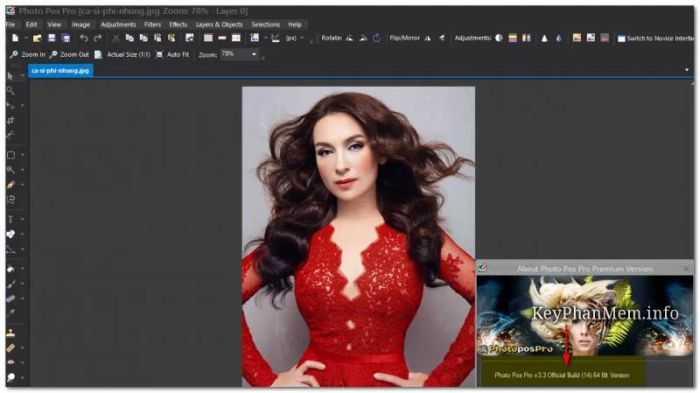The image size is (700, 393).
Task: Select the magnifier Zoom tool in sidebar
Action: (10, 91)
